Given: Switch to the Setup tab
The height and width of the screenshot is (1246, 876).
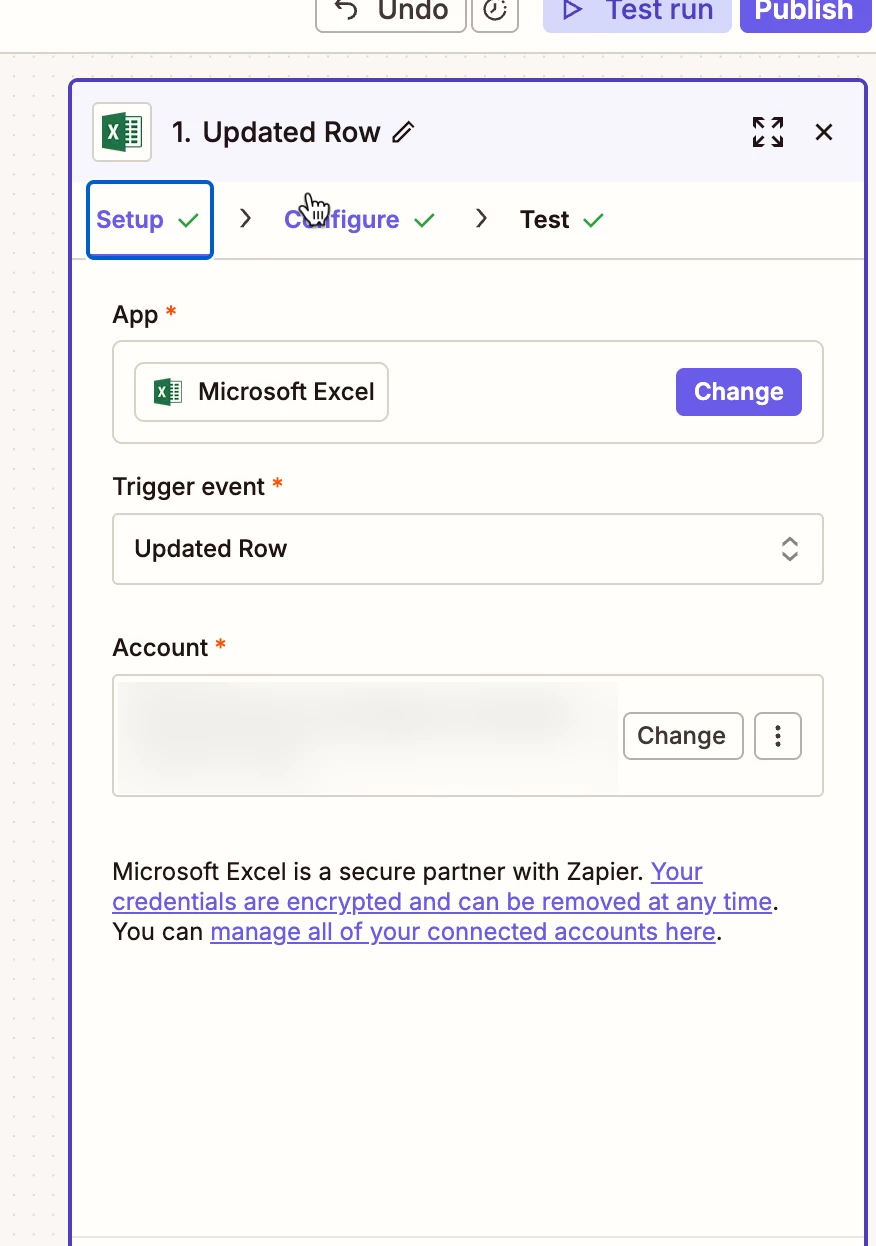Looking at the screenshot, I should tap(150, 220).
